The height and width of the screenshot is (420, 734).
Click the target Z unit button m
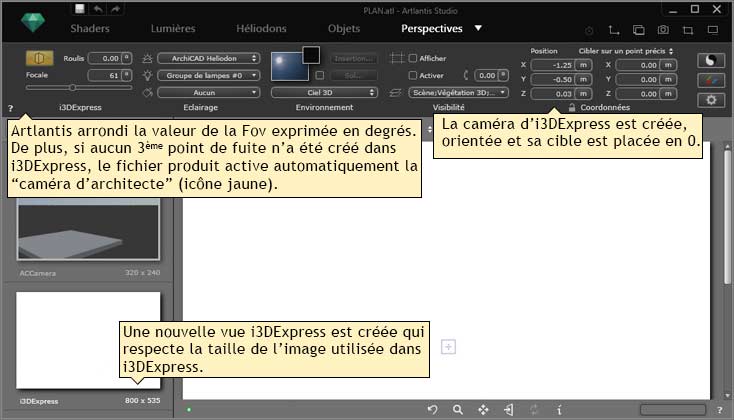(x=668, y=94)
